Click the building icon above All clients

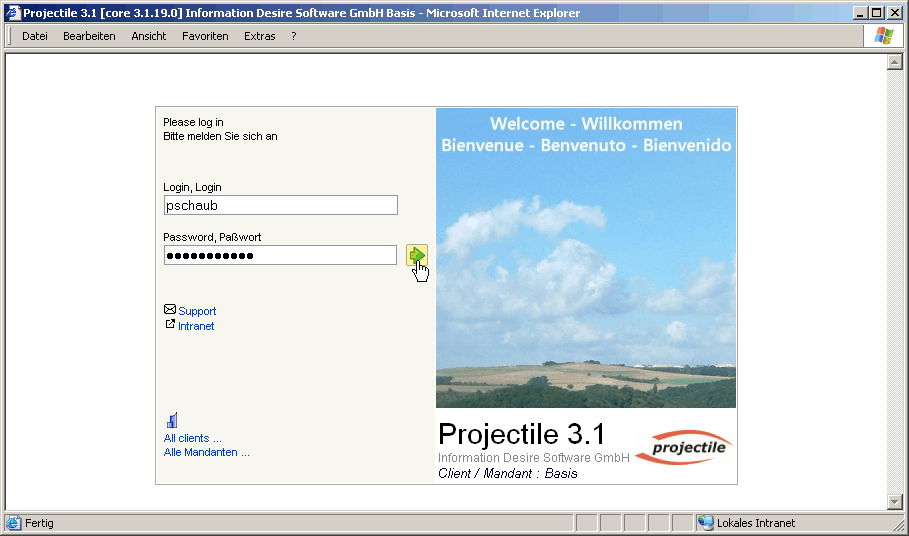pyautogui.click(x=172, y=420)
